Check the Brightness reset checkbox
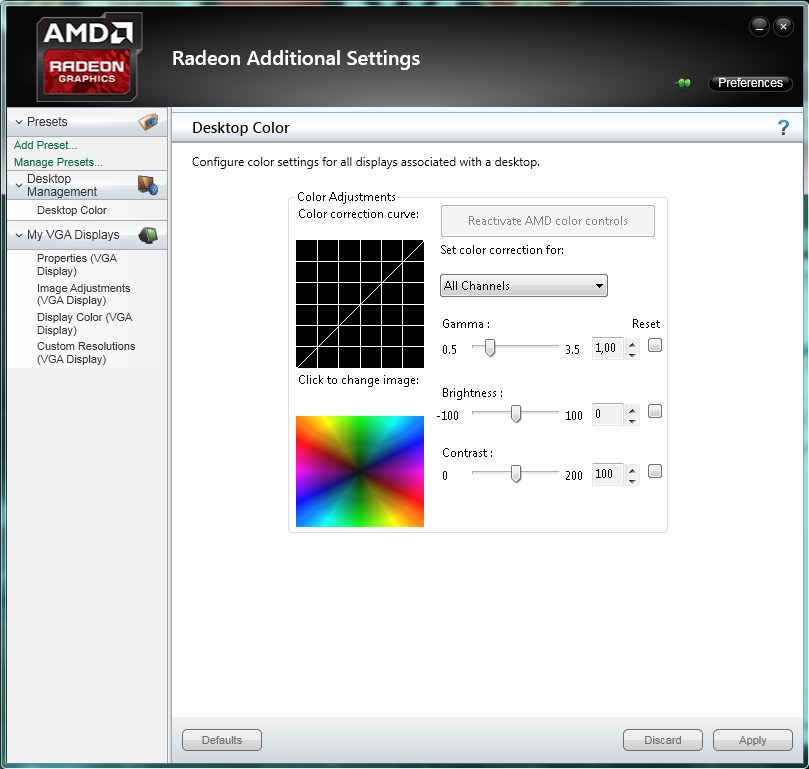 (655, 411)
